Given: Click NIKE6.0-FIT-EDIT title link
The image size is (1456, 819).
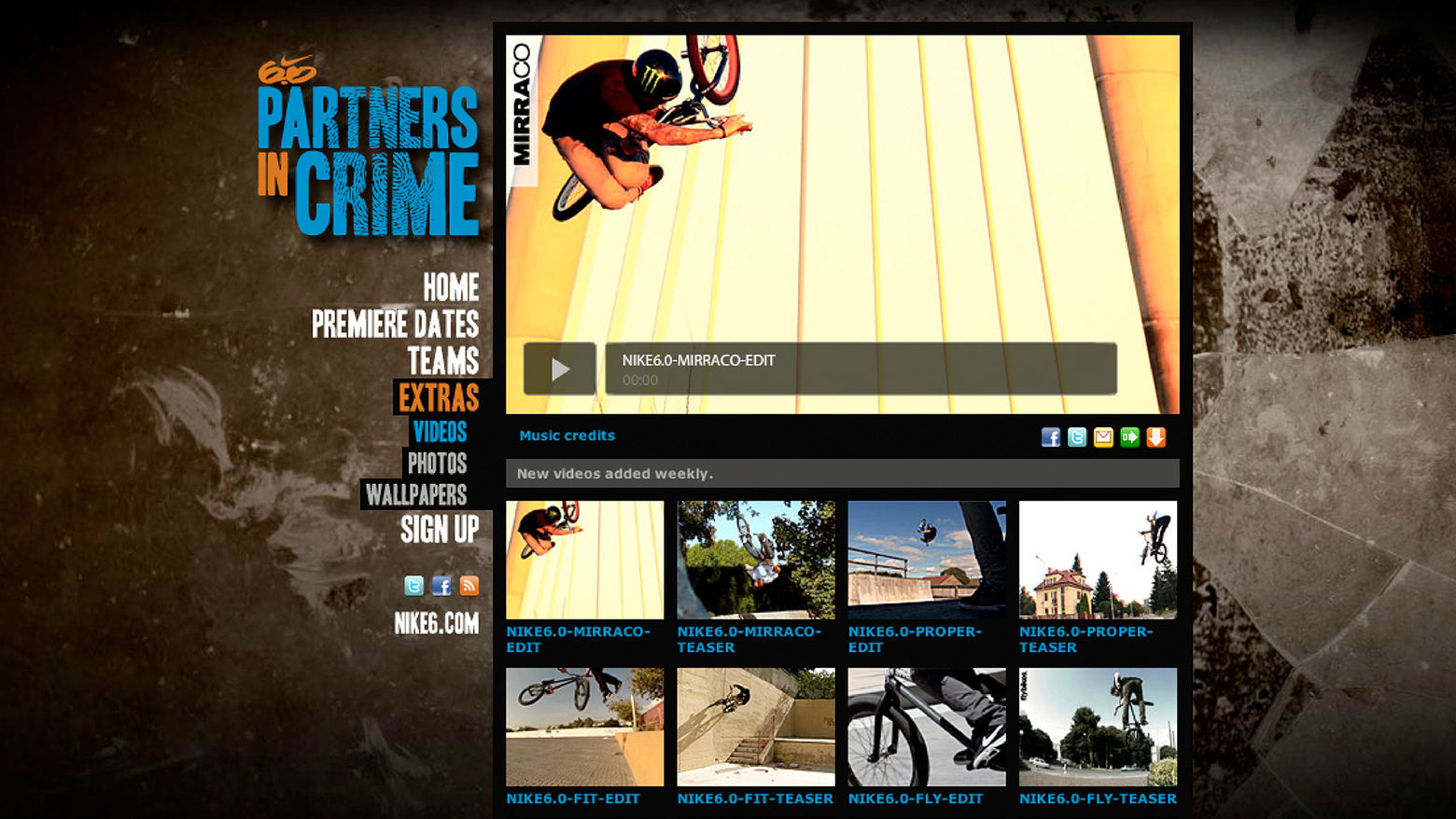Looking at the screenshot, I should tap(573, 798).
